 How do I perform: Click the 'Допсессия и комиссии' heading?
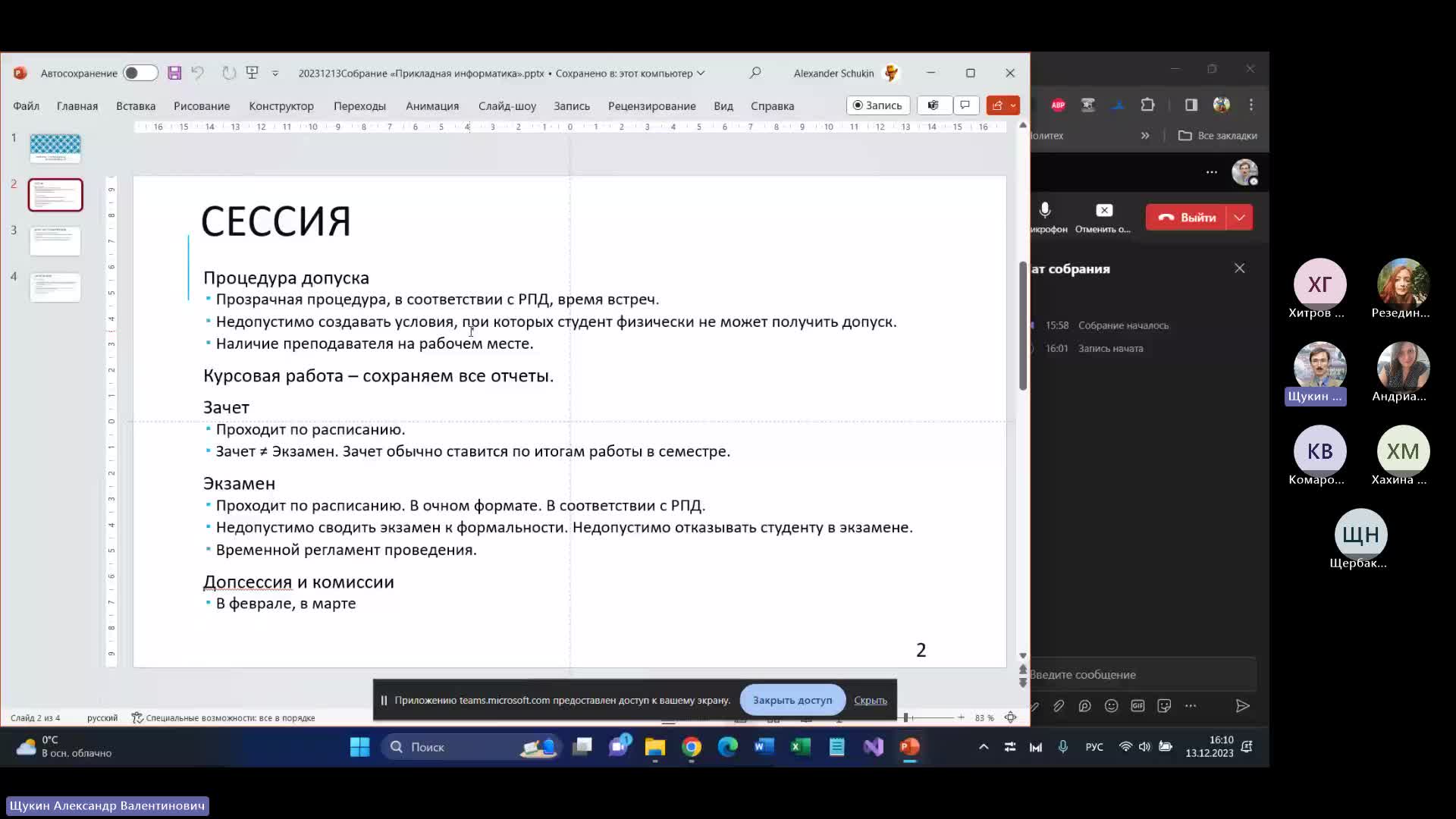pyautogui.click(x=299, y=582)
